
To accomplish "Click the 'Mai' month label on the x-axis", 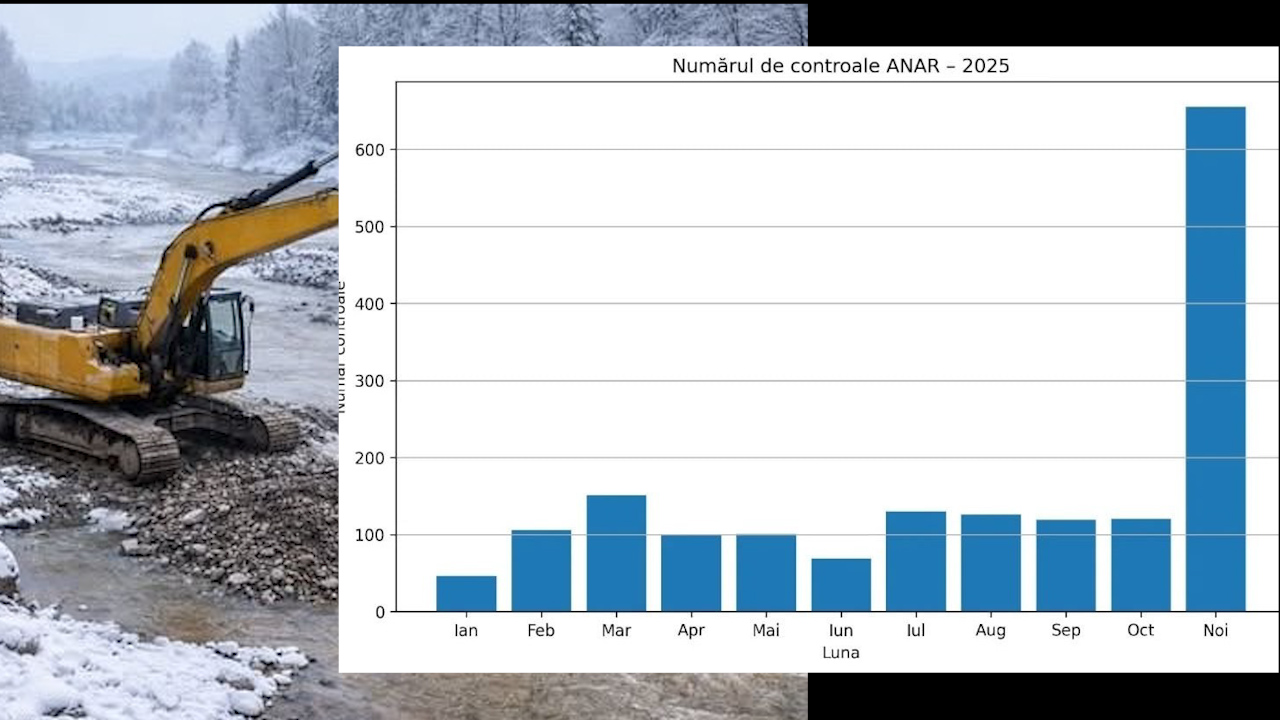I will [766, 631].
